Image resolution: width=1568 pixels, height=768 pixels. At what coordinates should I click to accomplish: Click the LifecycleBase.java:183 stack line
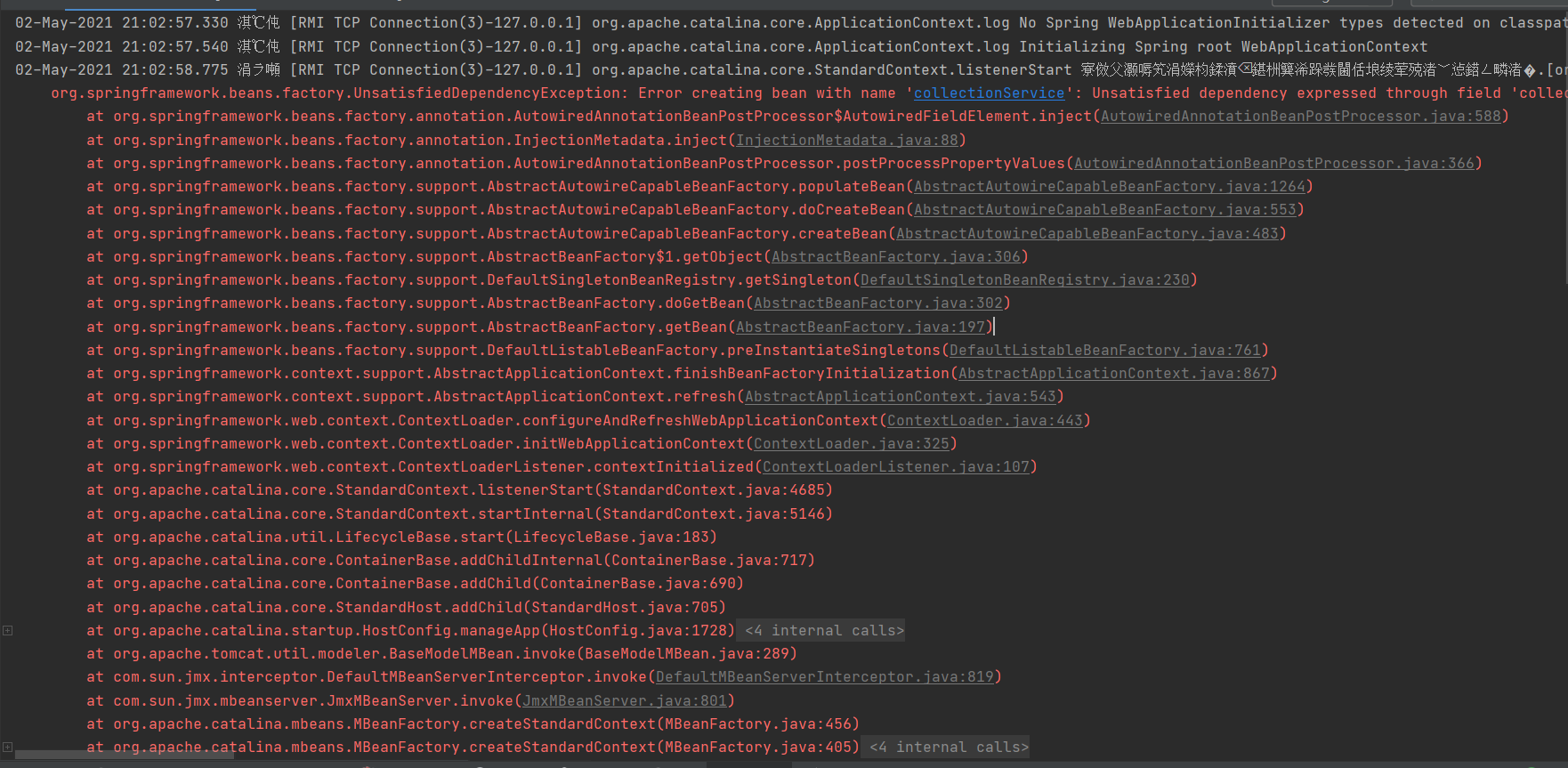click(401, 538)
